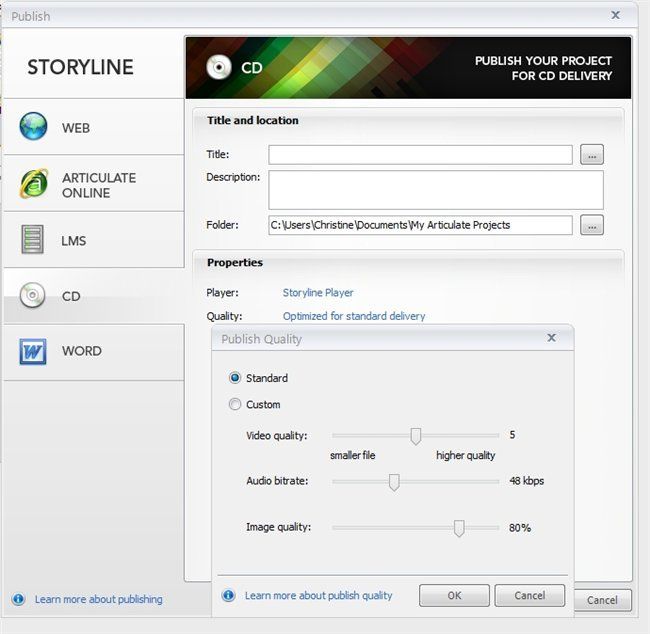The height and width of the screenshot is (634, 650).
Task: Click into the Title input field
Action: click(420, 155)
